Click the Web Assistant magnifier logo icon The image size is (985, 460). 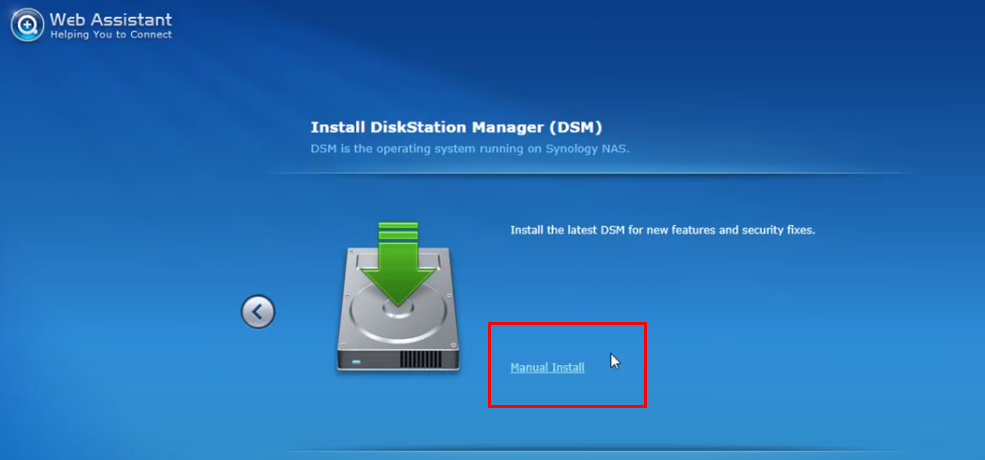(x=28, y=25)
